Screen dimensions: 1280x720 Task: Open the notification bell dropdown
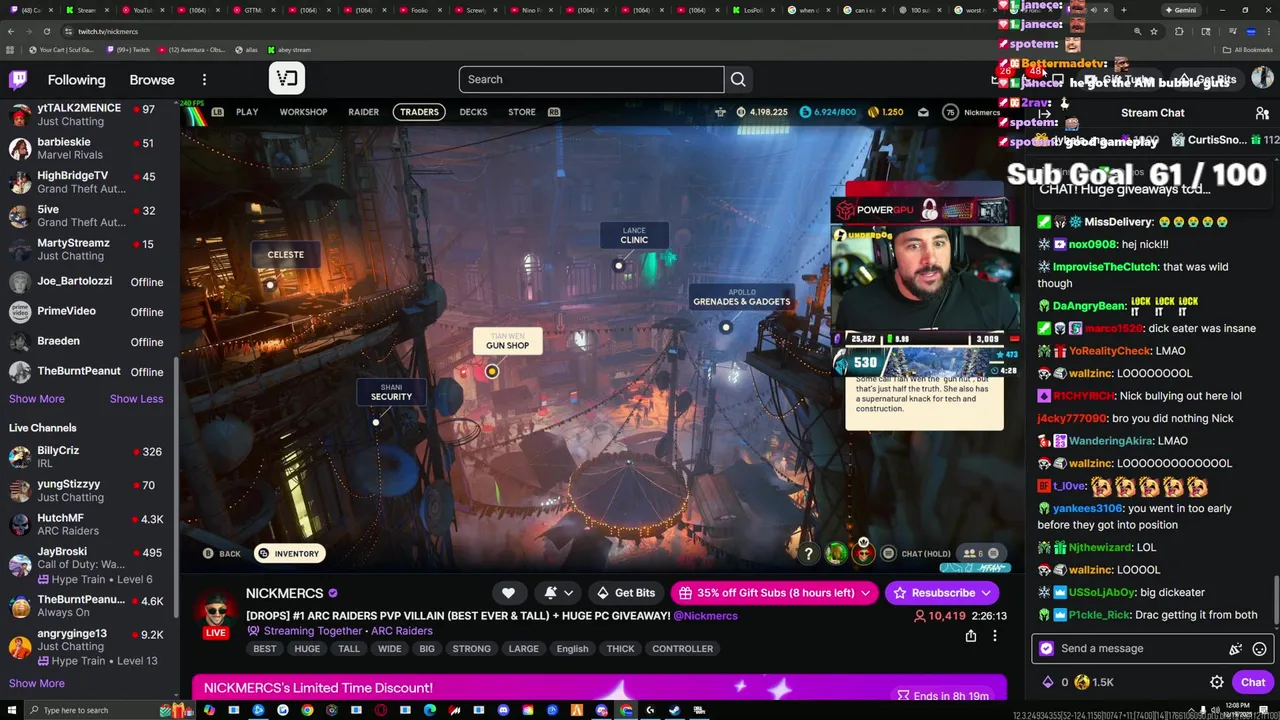pyautogui.click(x=558, y=593)
